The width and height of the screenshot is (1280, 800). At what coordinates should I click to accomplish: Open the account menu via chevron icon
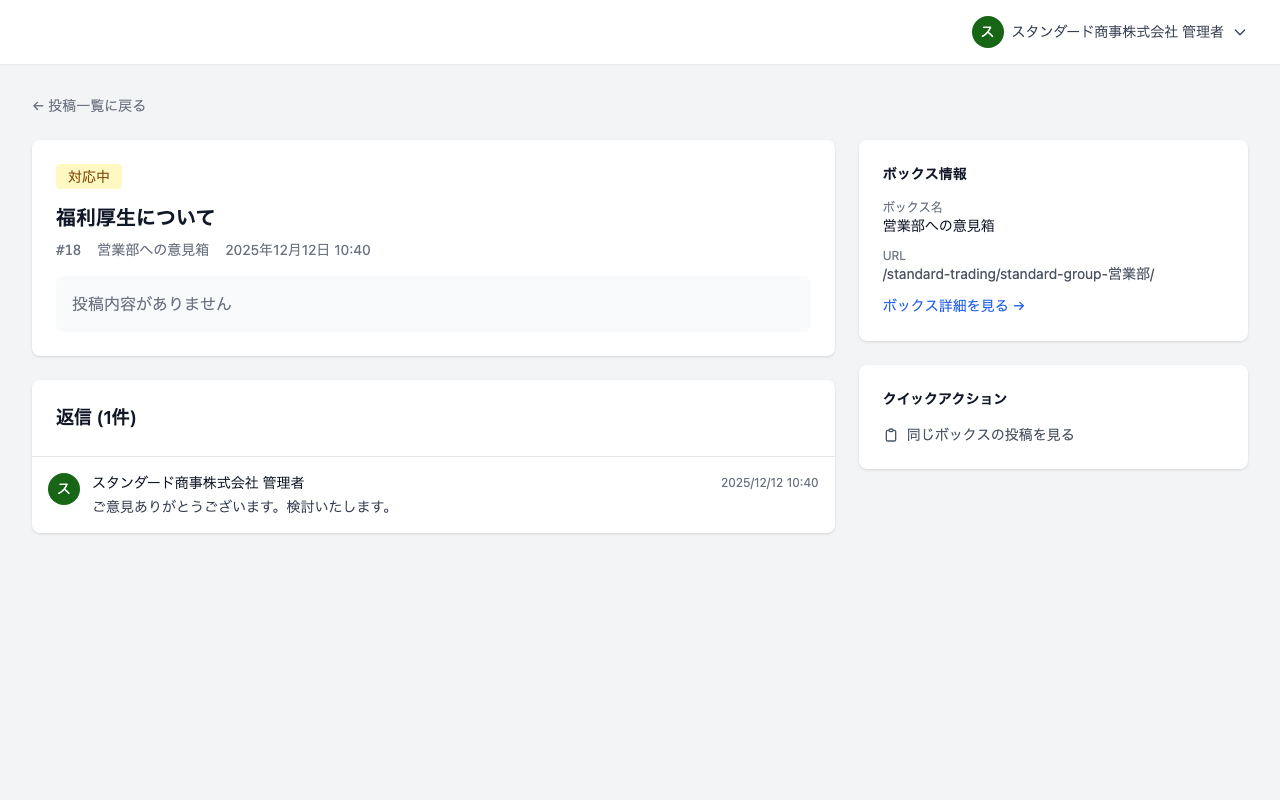1240,32
